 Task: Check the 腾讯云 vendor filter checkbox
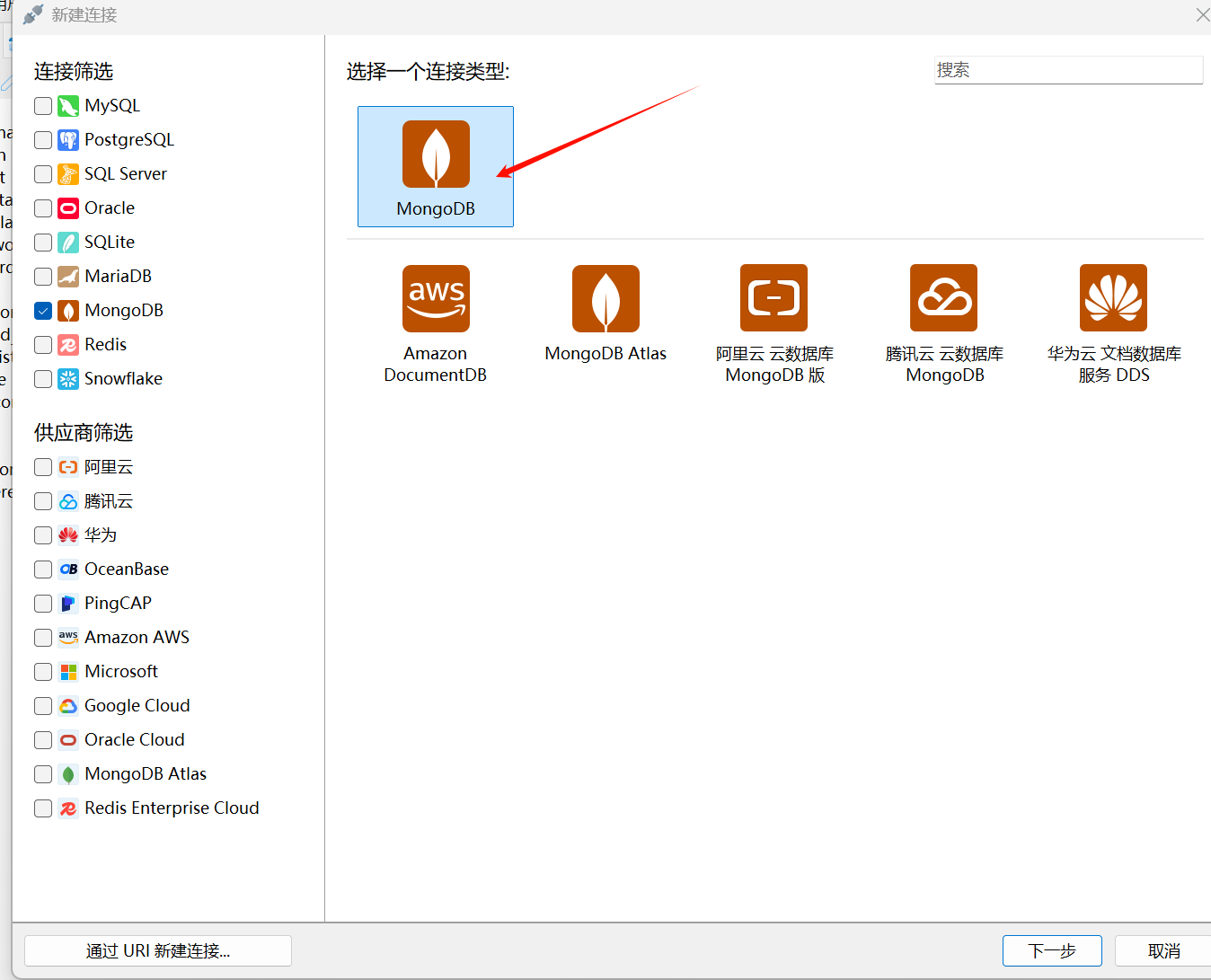click(43, 501)
